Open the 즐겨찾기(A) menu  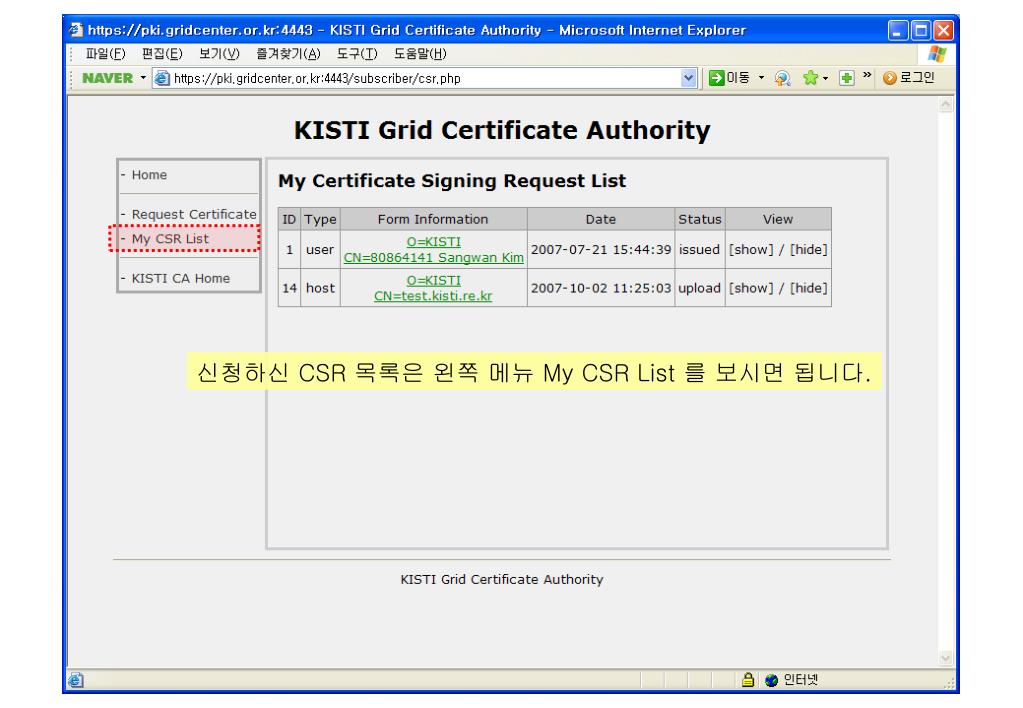tap(288, 54)
